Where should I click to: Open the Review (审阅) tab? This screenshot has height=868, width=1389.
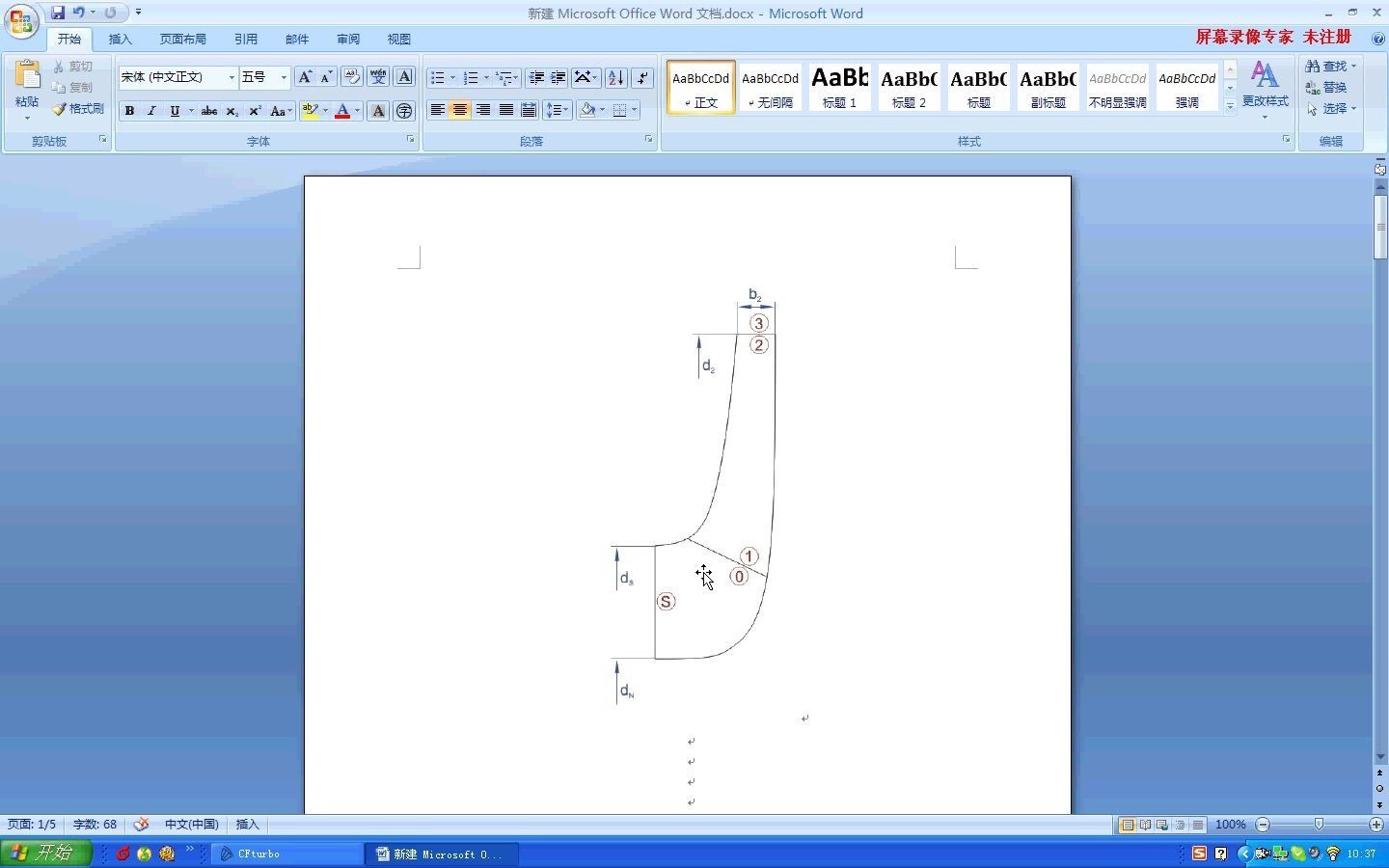[x=348, y=40]
